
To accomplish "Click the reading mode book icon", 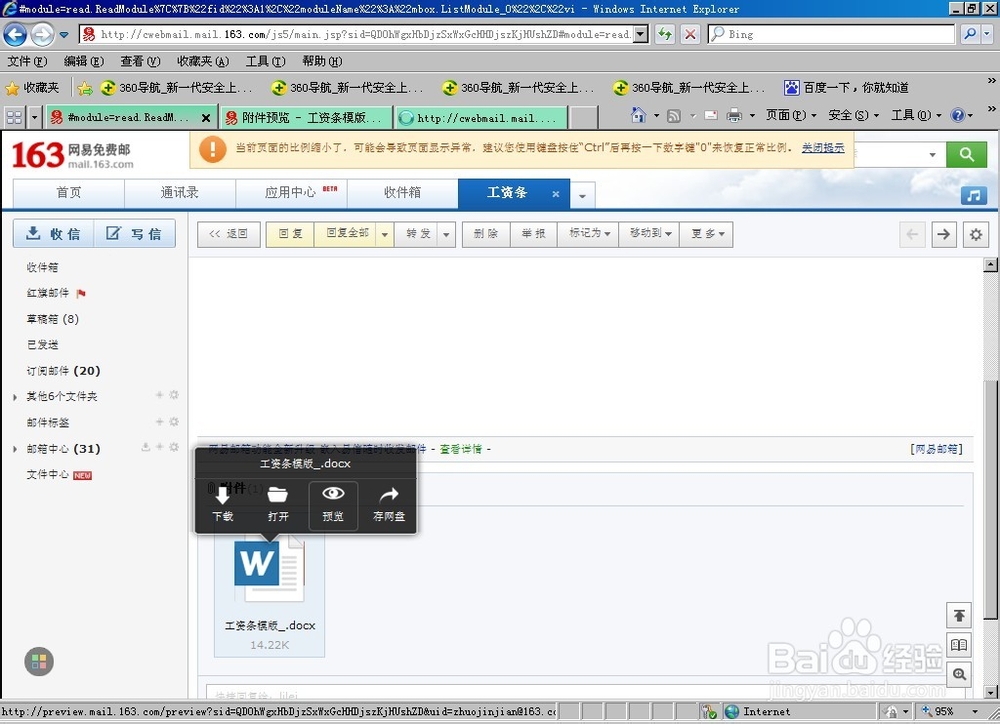I will (x=959, y=645).
